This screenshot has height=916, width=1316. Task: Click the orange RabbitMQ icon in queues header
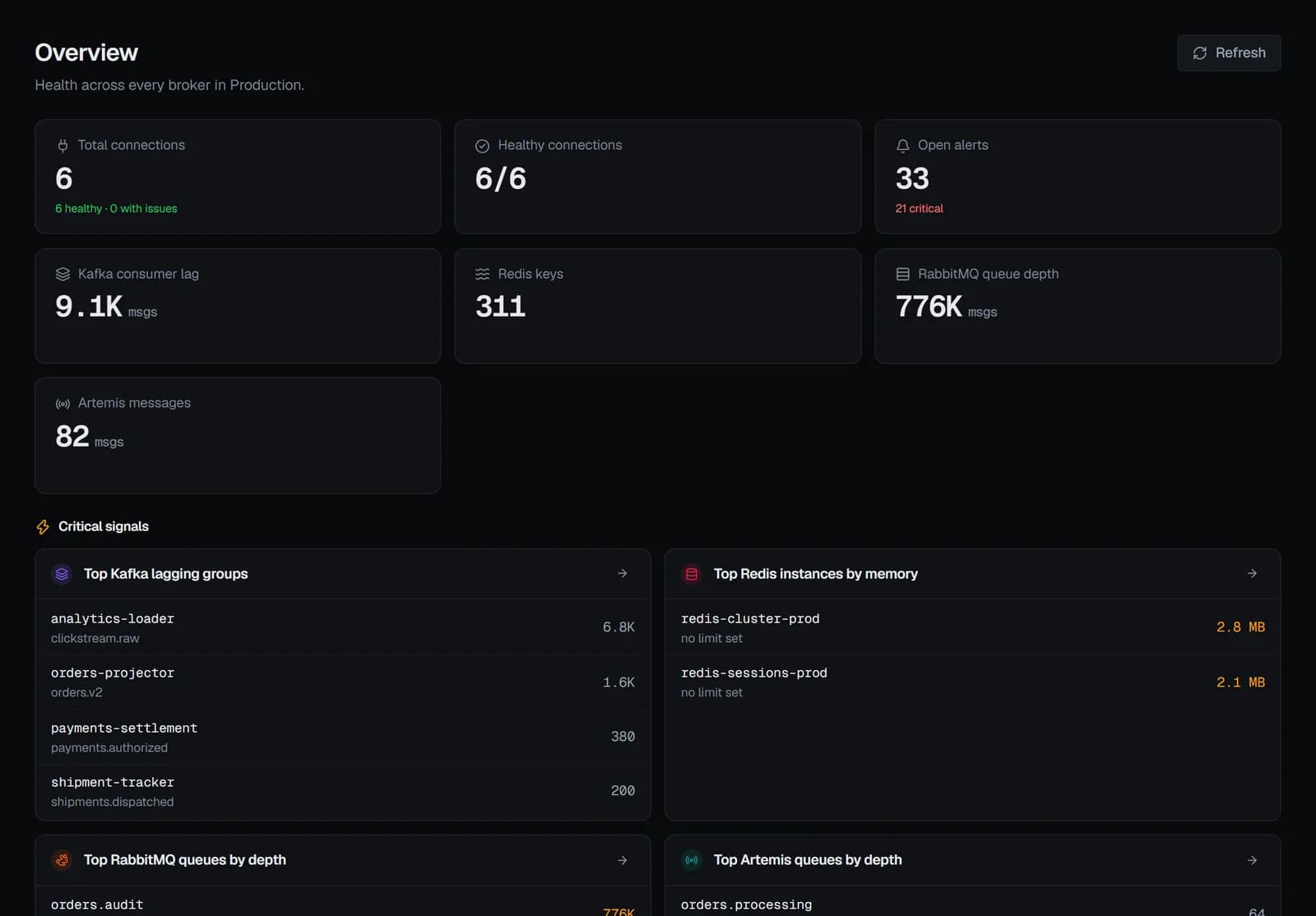[x=62, y=860]
